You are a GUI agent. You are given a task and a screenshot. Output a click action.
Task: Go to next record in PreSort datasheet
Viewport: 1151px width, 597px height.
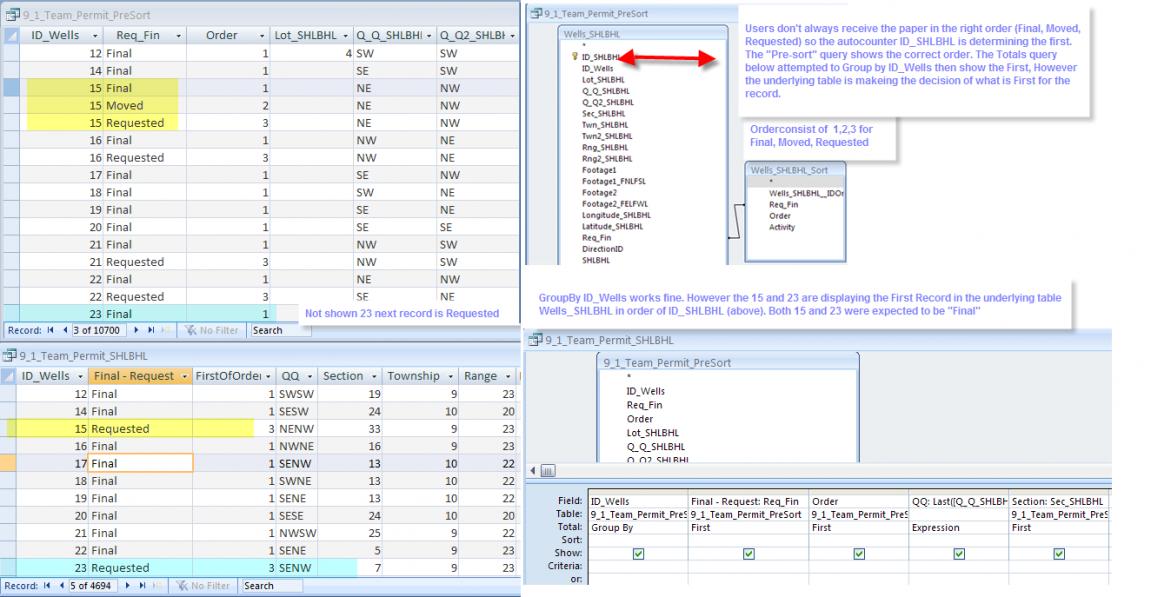[x=136, y=330]
